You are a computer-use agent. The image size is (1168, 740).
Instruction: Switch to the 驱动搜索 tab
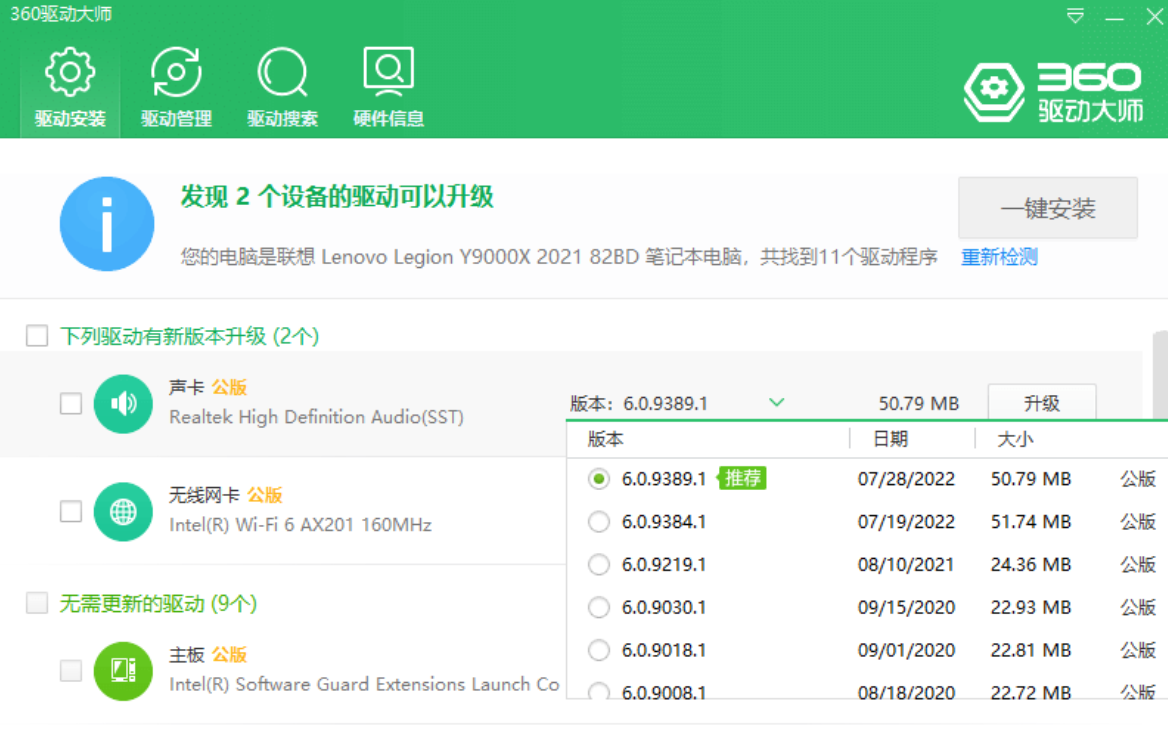282,89
